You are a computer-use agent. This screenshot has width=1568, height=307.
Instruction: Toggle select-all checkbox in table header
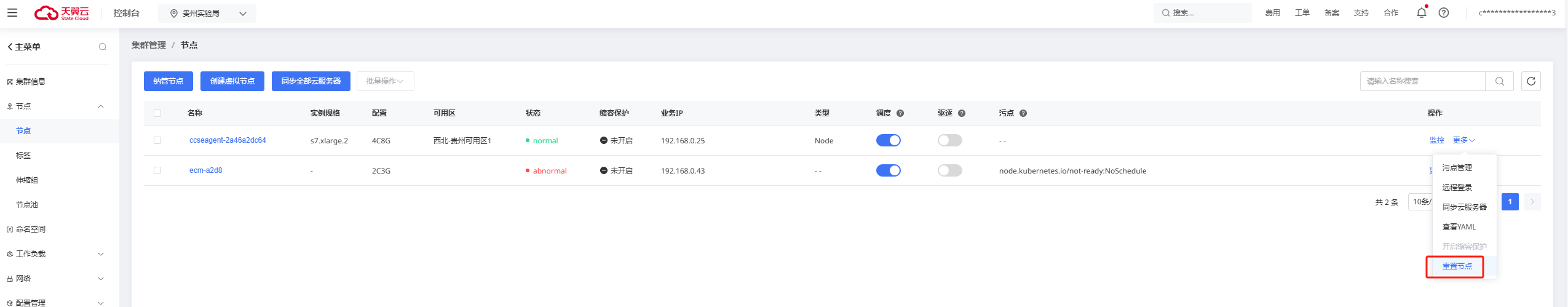[x=157, y=113]
